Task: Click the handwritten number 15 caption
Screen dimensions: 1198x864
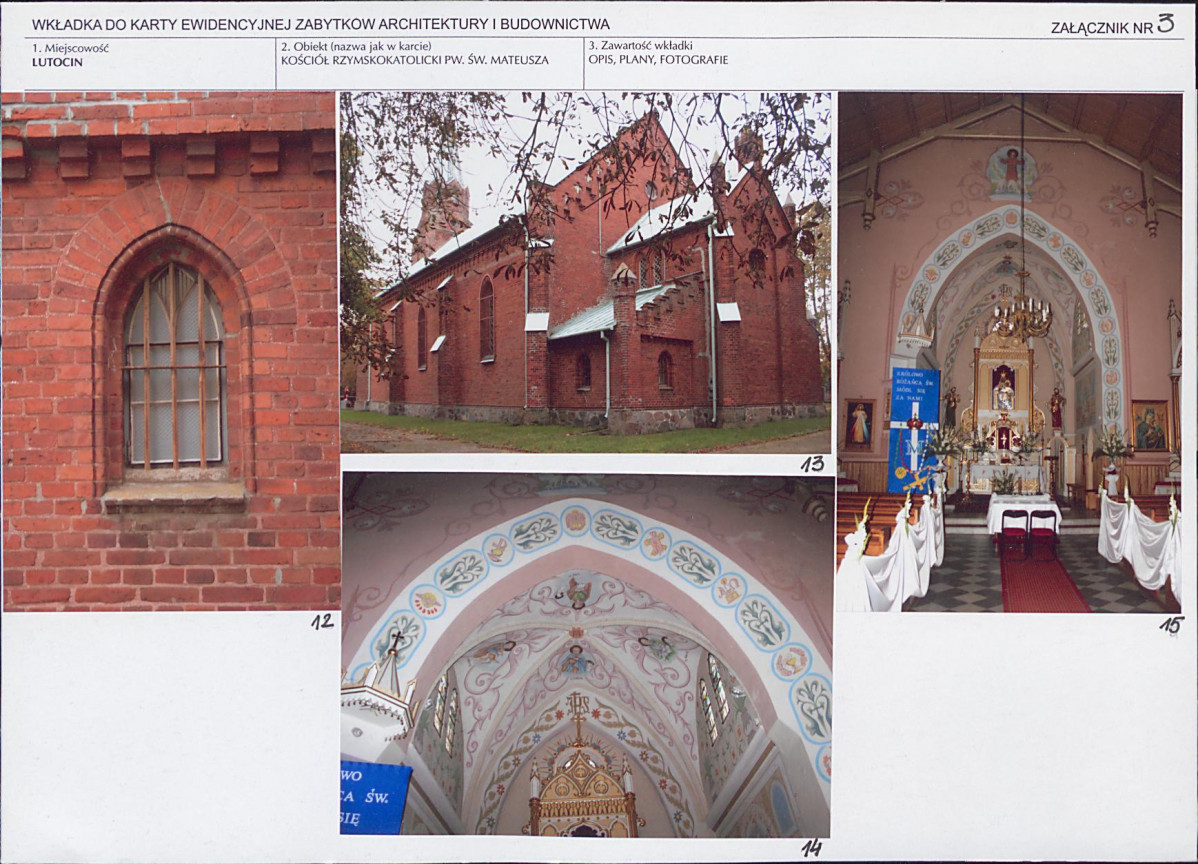Action: (1170, 626)
